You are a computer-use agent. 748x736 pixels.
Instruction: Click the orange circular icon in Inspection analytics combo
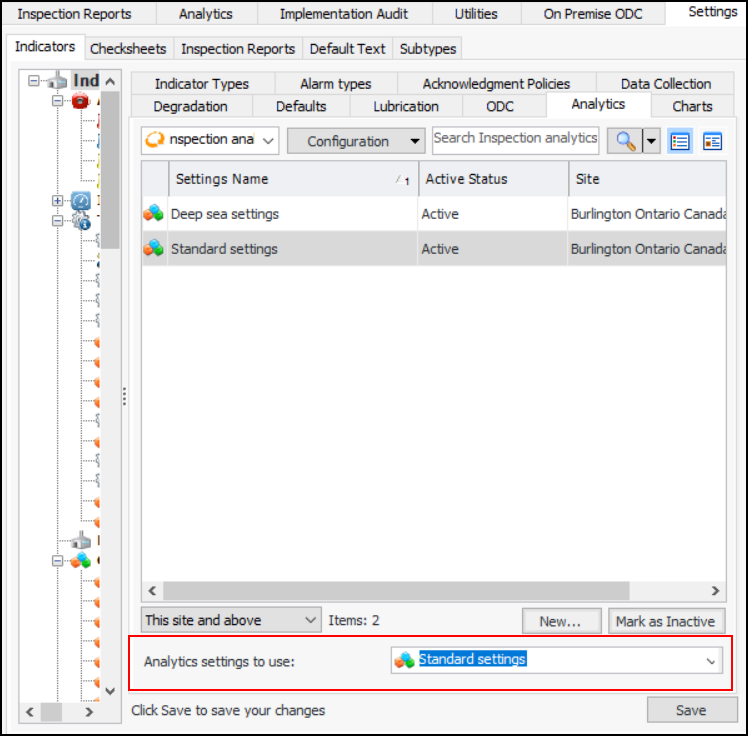[154, 140]
